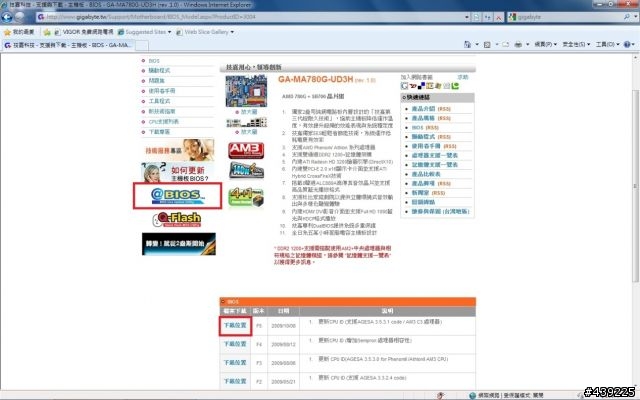Open the Tools (工具) menu
The image size is (640, 400).
tap(607, 44)
